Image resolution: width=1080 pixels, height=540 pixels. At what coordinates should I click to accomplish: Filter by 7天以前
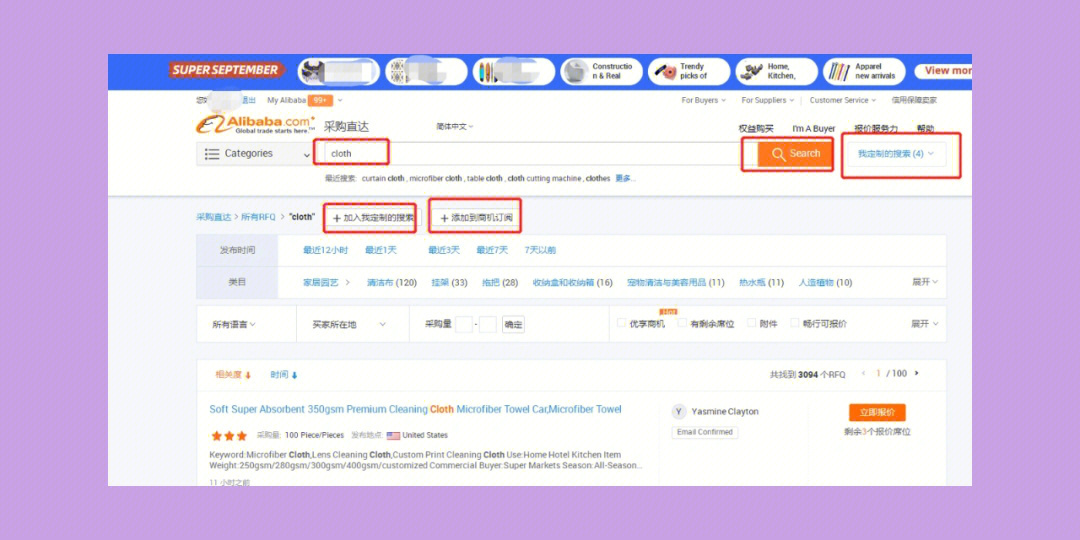pos(540,251)
